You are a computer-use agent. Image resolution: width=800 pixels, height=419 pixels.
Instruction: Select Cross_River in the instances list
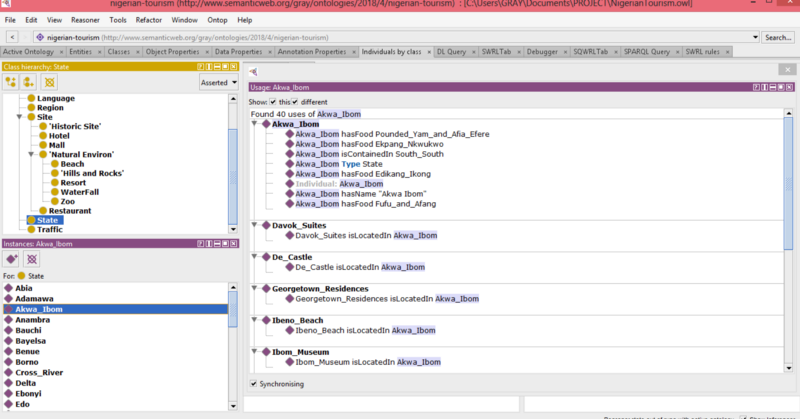[x=38, y=372]
